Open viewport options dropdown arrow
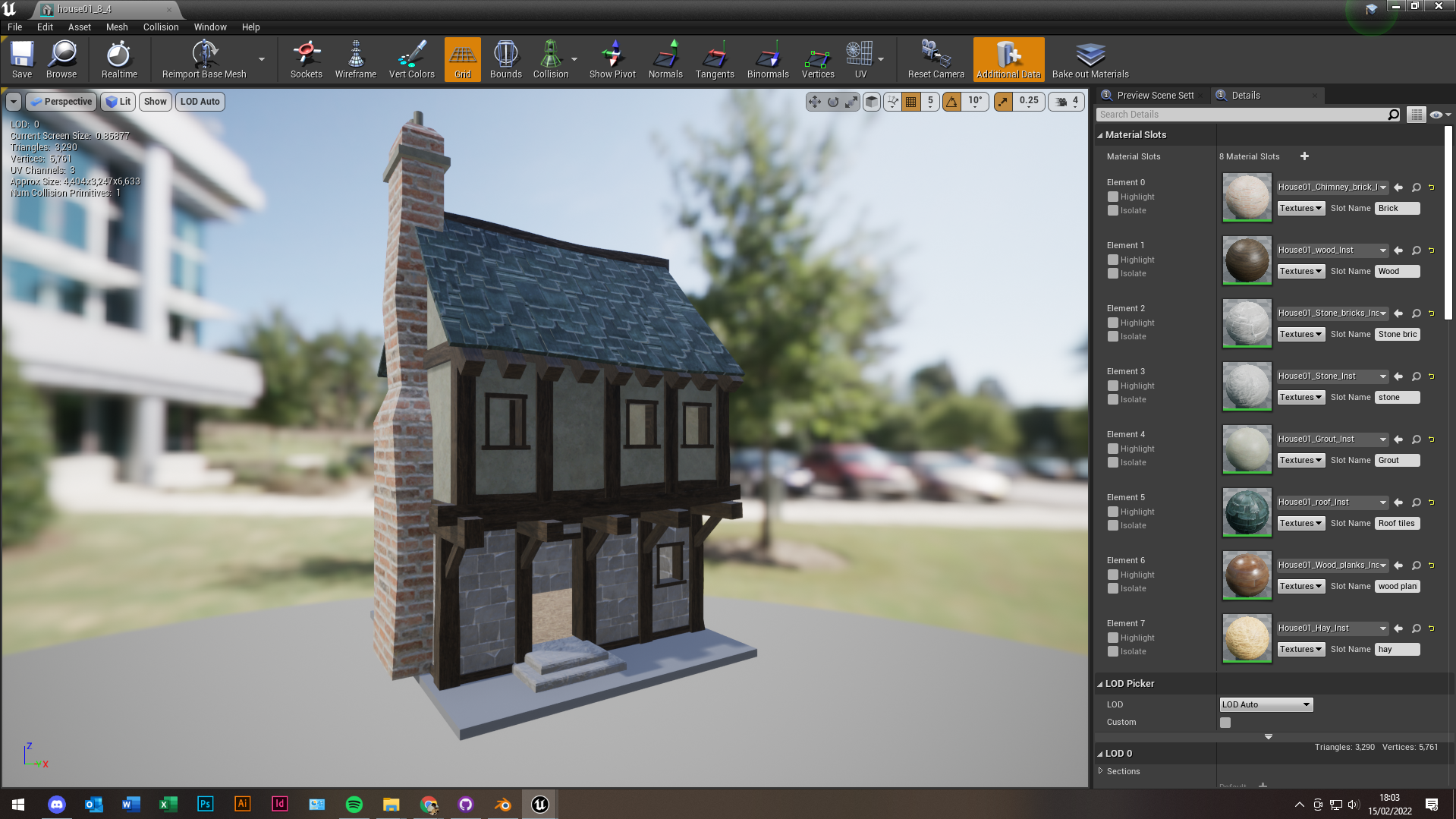Screen dimensions: 1456x819 [14, 101]
